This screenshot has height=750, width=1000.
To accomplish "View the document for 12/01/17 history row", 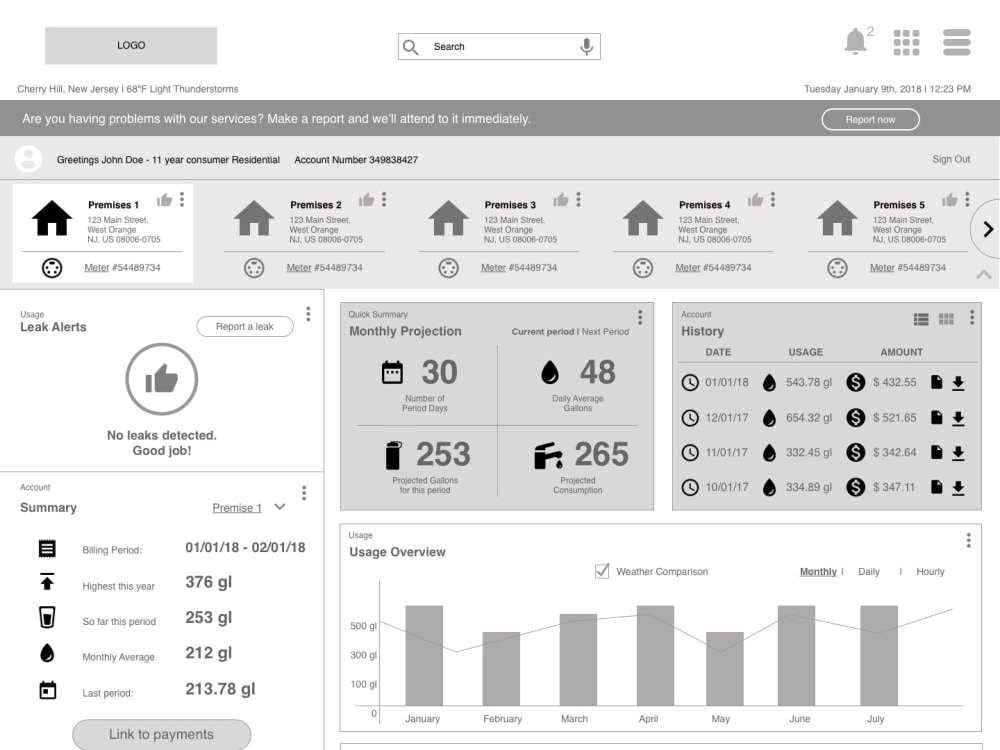I will coord(936,418).
